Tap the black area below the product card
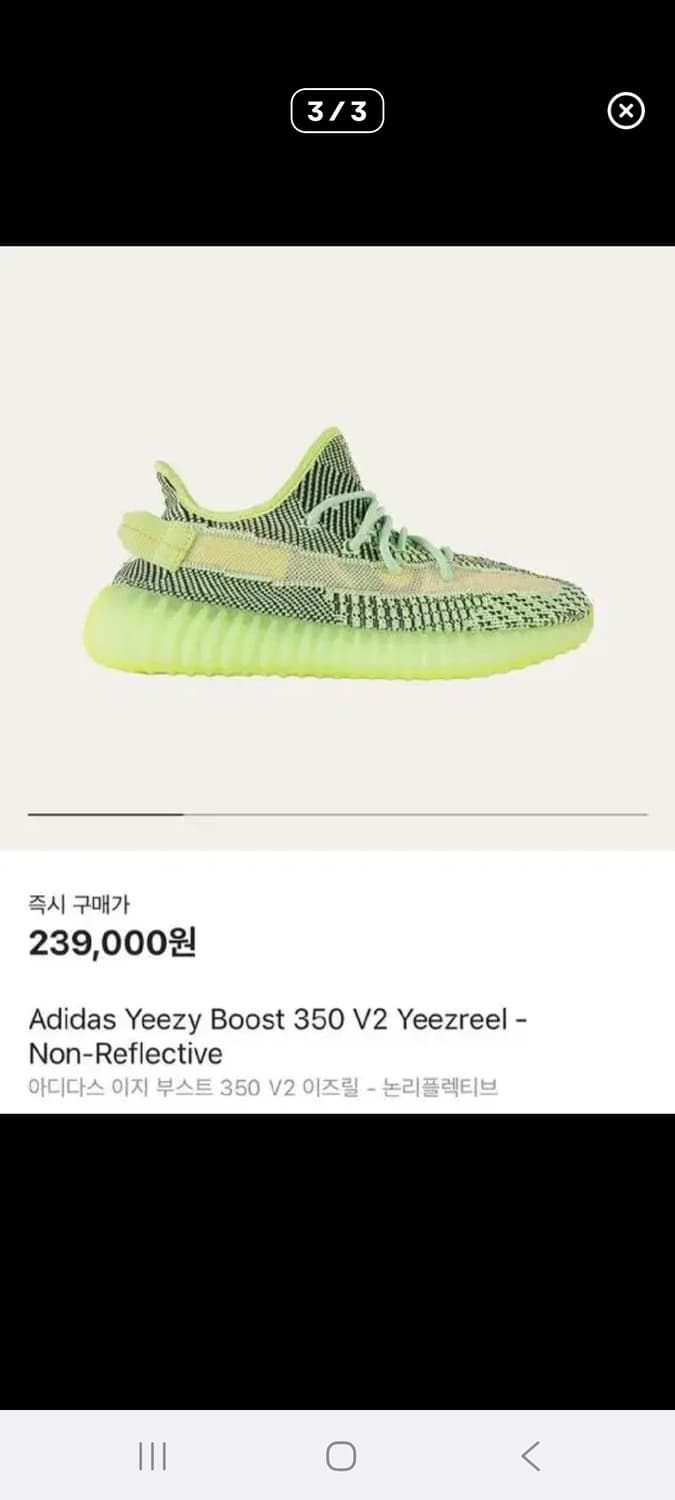Viewport: 675px width, 1500px height. 337,1261
